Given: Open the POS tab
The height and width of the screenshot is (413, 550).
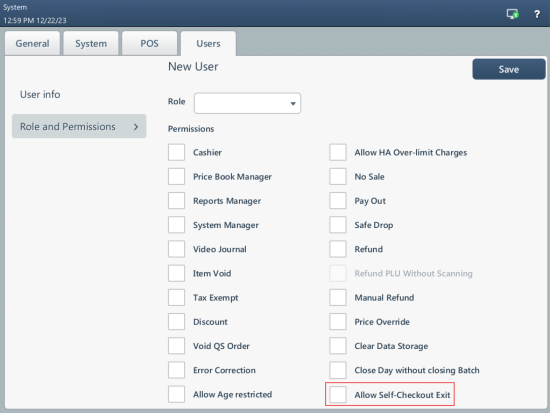Looking at the screenshot, I should (149, 44).
